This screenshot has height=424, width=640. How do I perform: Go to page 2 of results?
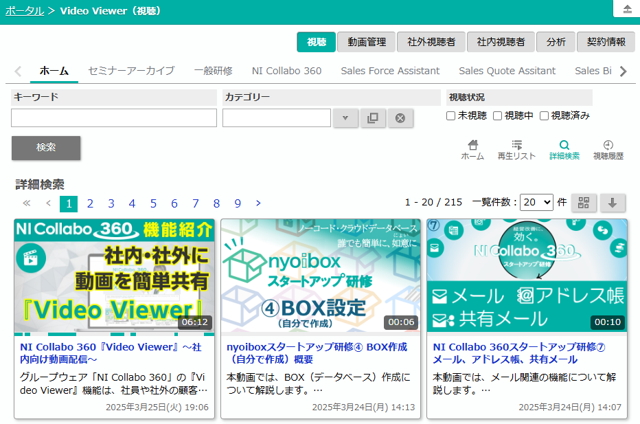click(90, 203)
